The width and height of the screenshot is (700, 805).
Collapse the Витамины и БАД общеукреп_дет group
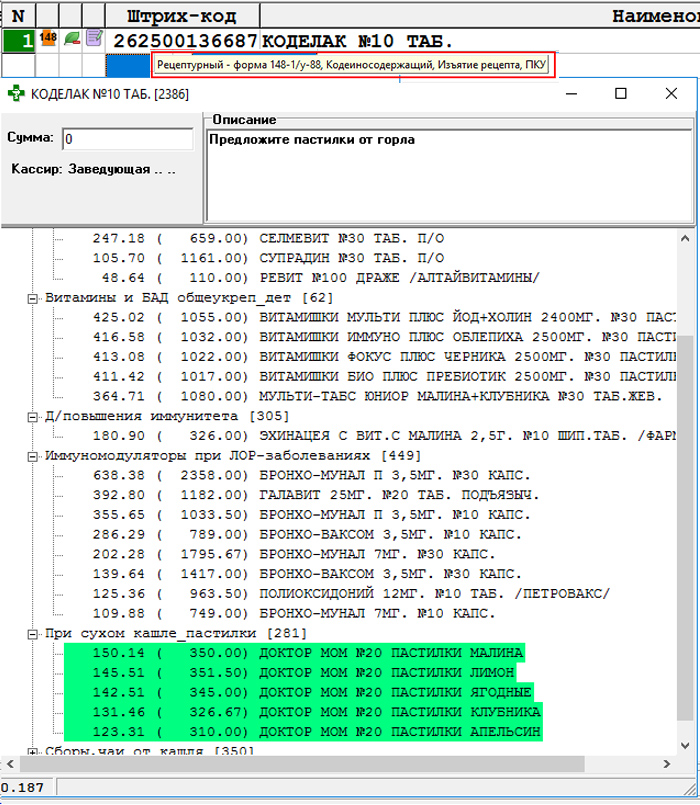coord(32,298)
